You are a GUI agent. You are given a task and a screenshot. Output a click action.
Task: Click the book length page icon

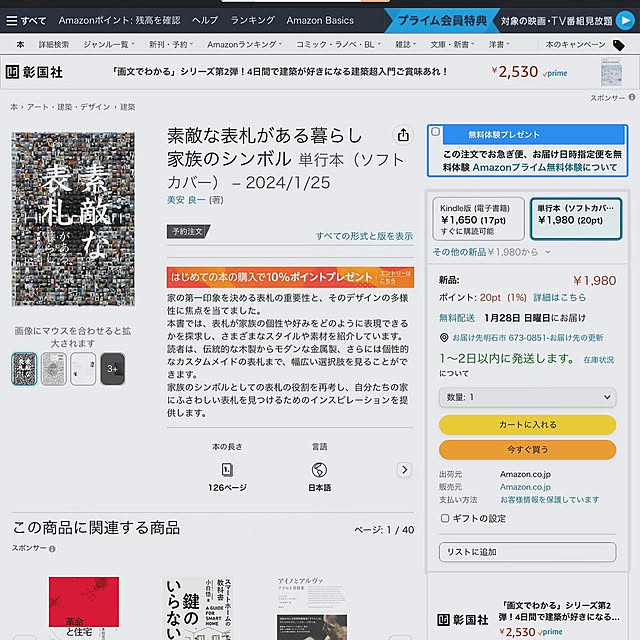coord(227,470)
